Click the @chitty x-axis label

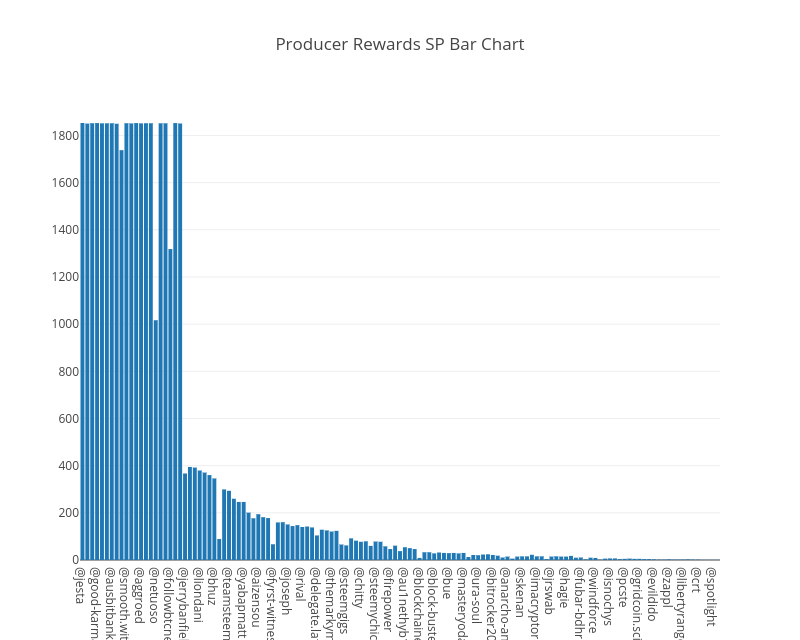tap(360, 588)
